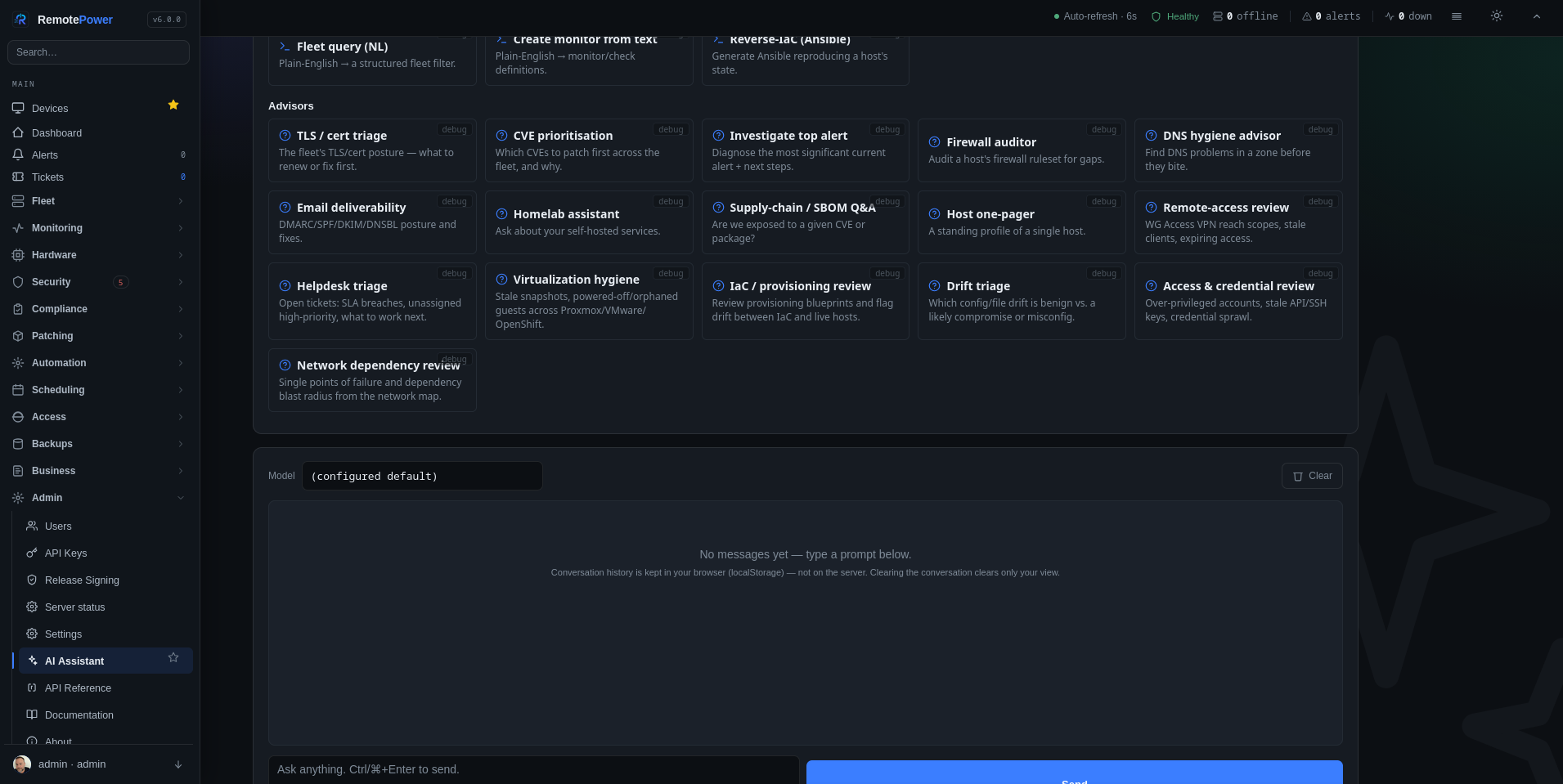Open the Virtualization hygiene advisor
The image size is (1563, 784).
pyautogui.click(x=589, y=301)
